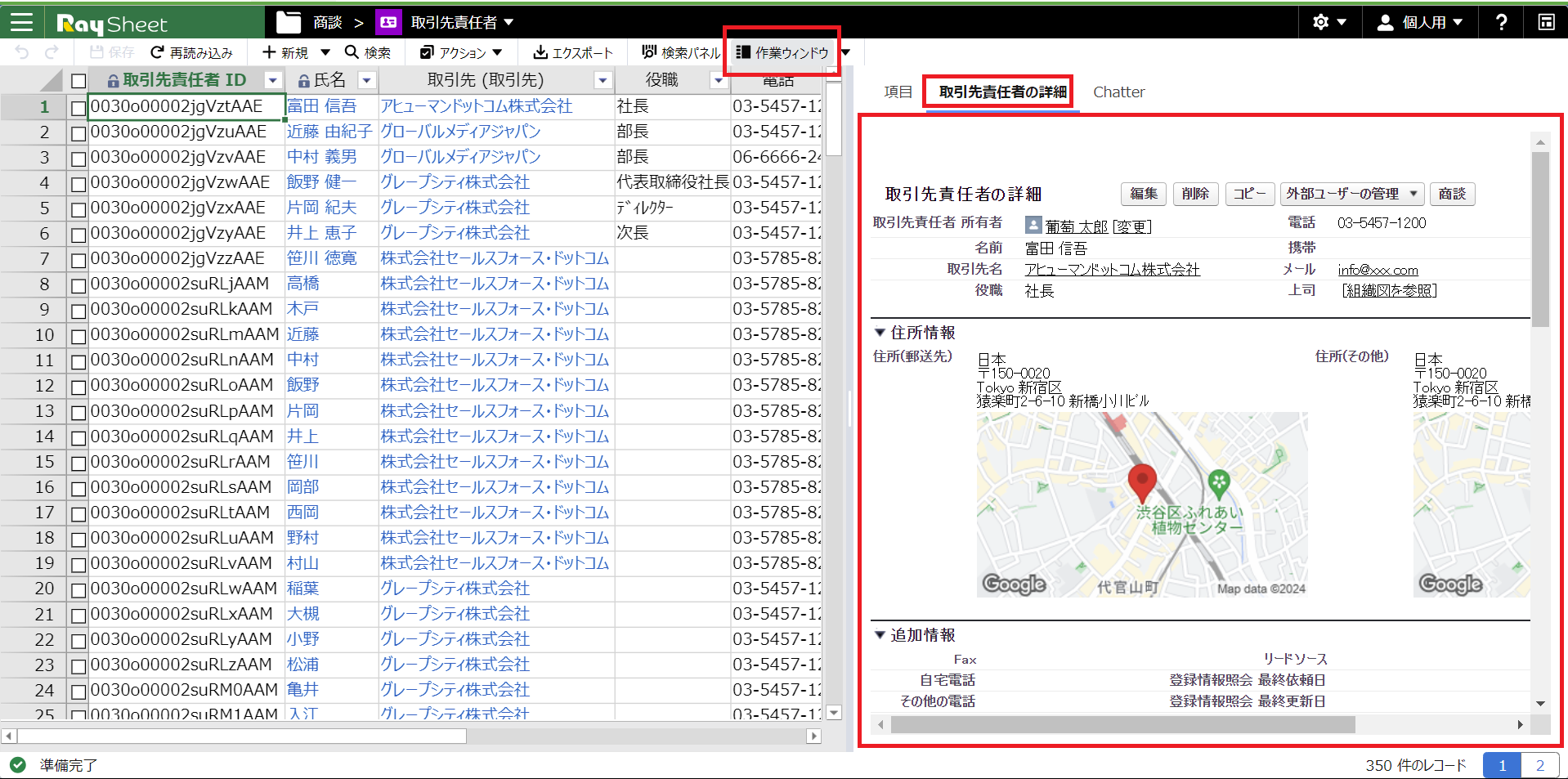Open the 近藤 由紀子 name link

pos(329,132)
